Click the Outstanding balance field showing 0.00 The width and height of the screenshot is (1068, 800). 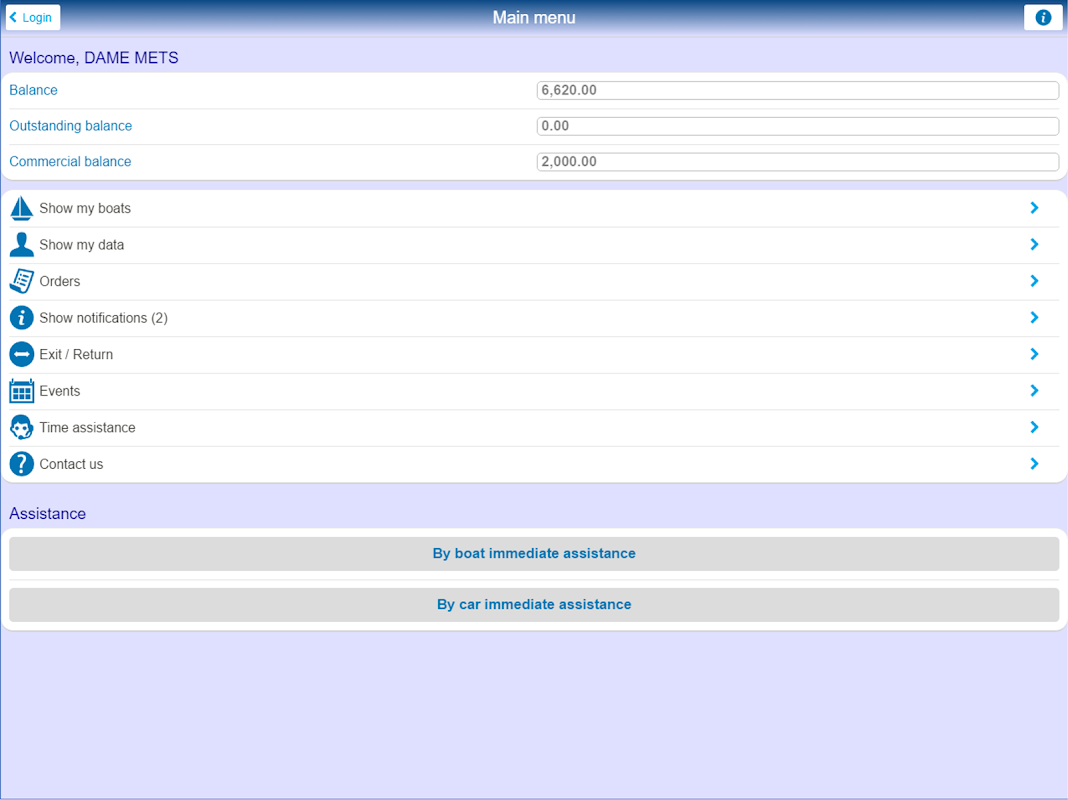798,126
